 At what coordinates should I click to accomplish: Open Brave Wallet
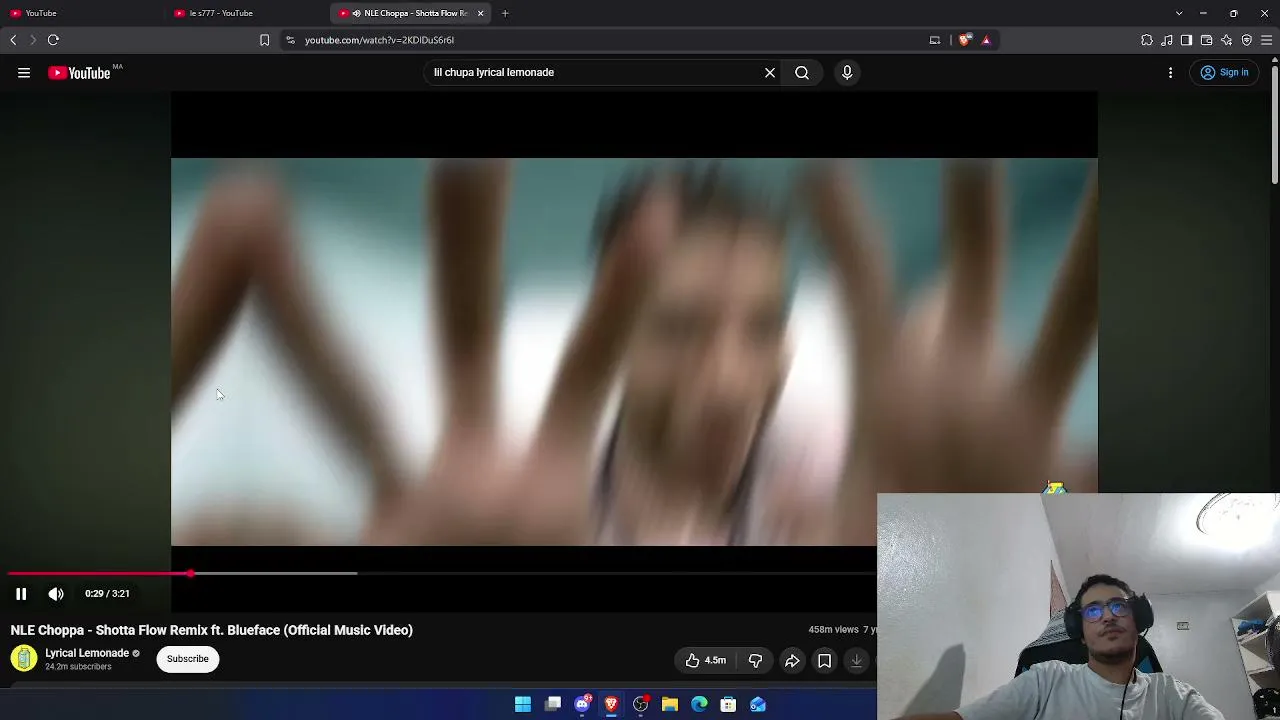click(x=1207, y=40)
